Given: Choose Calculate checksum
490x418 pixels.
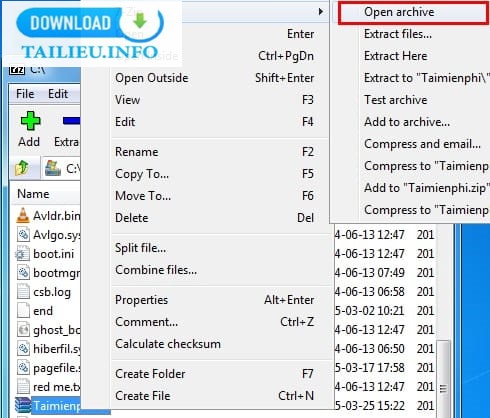Looking at the screenshot, I should tap(168, 344).
